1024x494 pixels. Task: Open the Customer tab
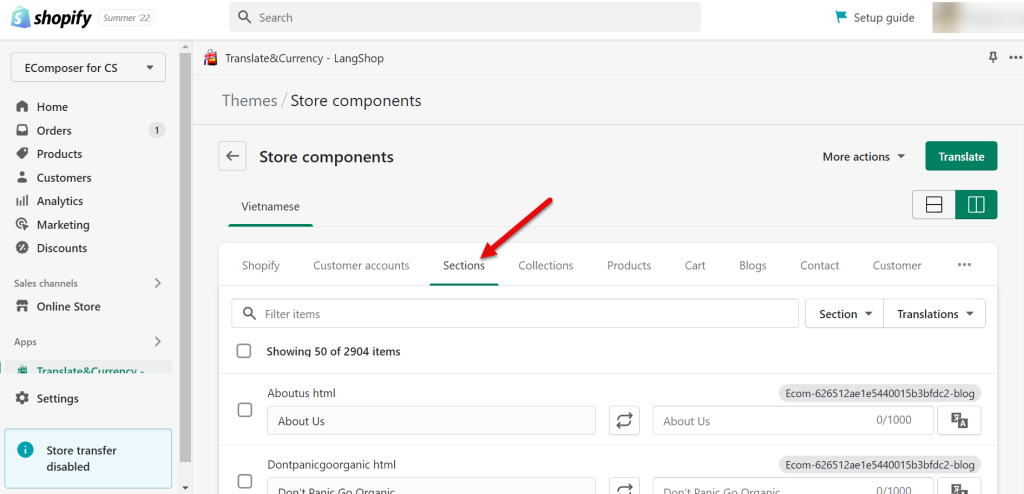point(897,265)
